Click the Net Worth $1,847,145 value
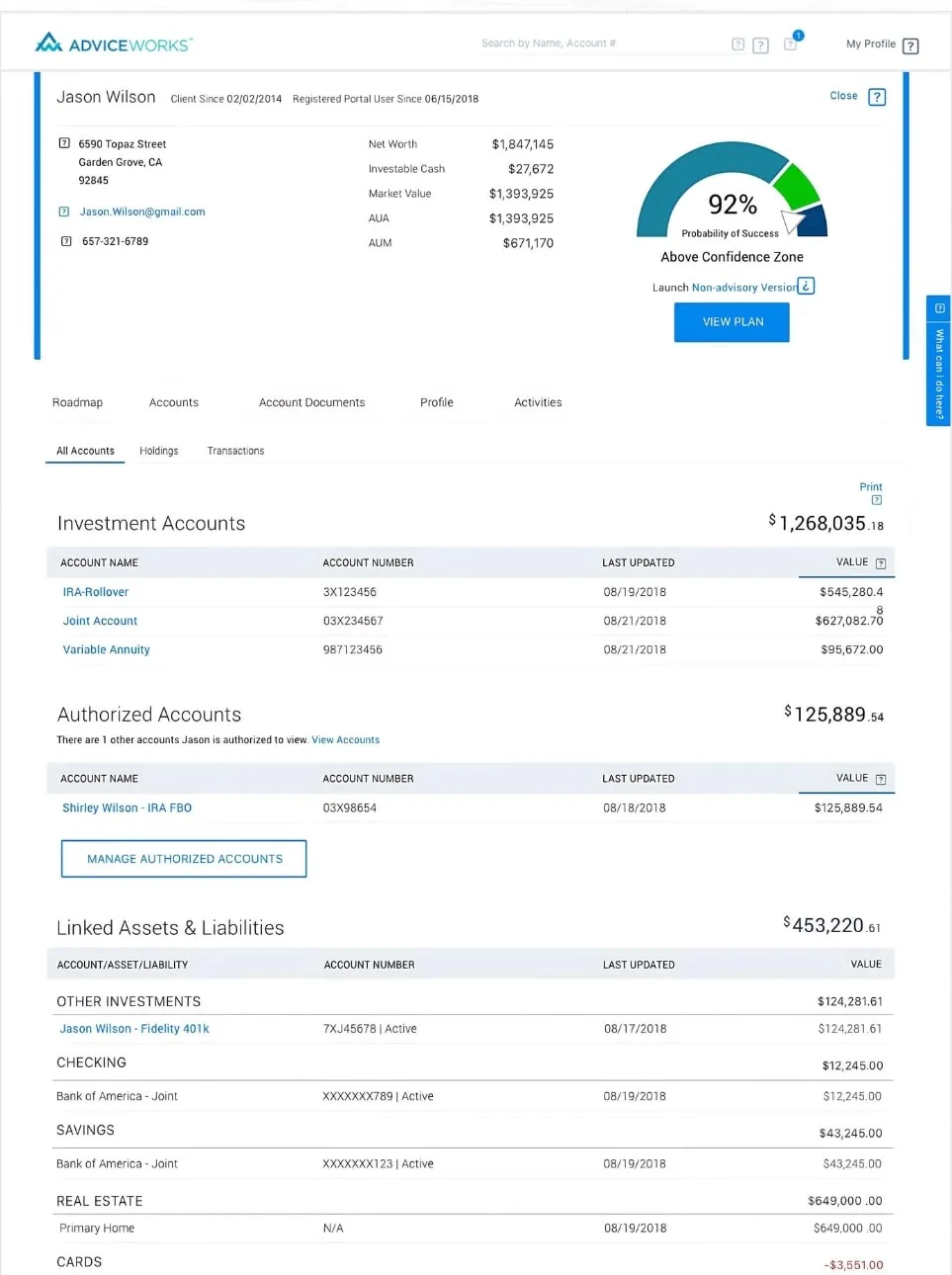Screen dimensions: 952x1275 tap(523, 144)
